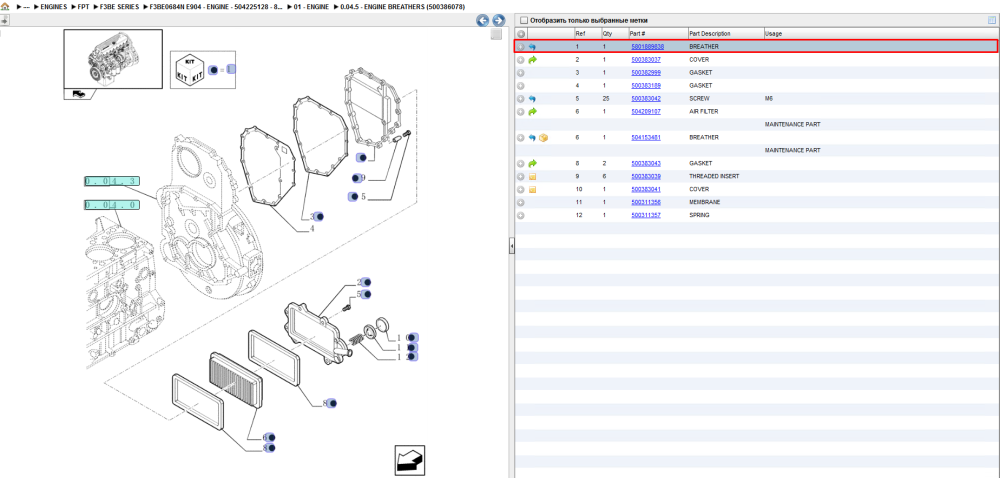Open the parts list options icon at top right

tap(992, 20)
